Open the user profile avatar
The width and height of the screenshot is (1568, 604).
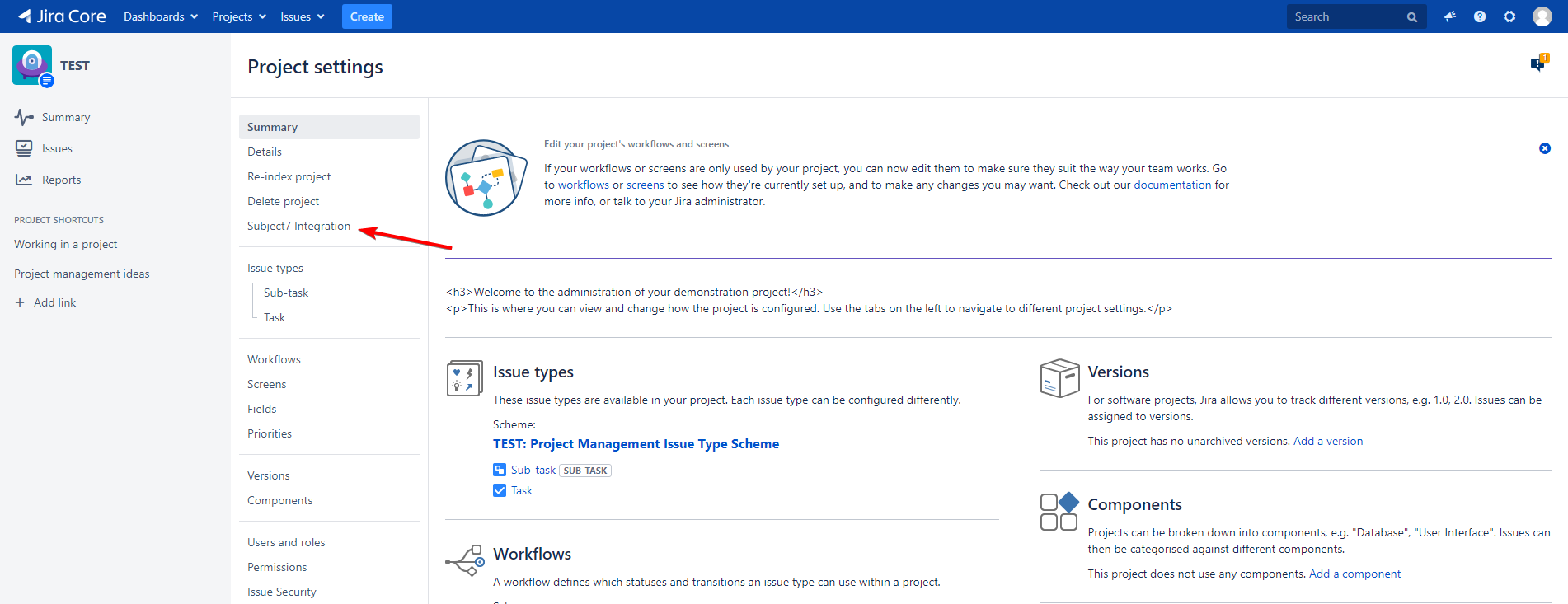point(1542,16)
